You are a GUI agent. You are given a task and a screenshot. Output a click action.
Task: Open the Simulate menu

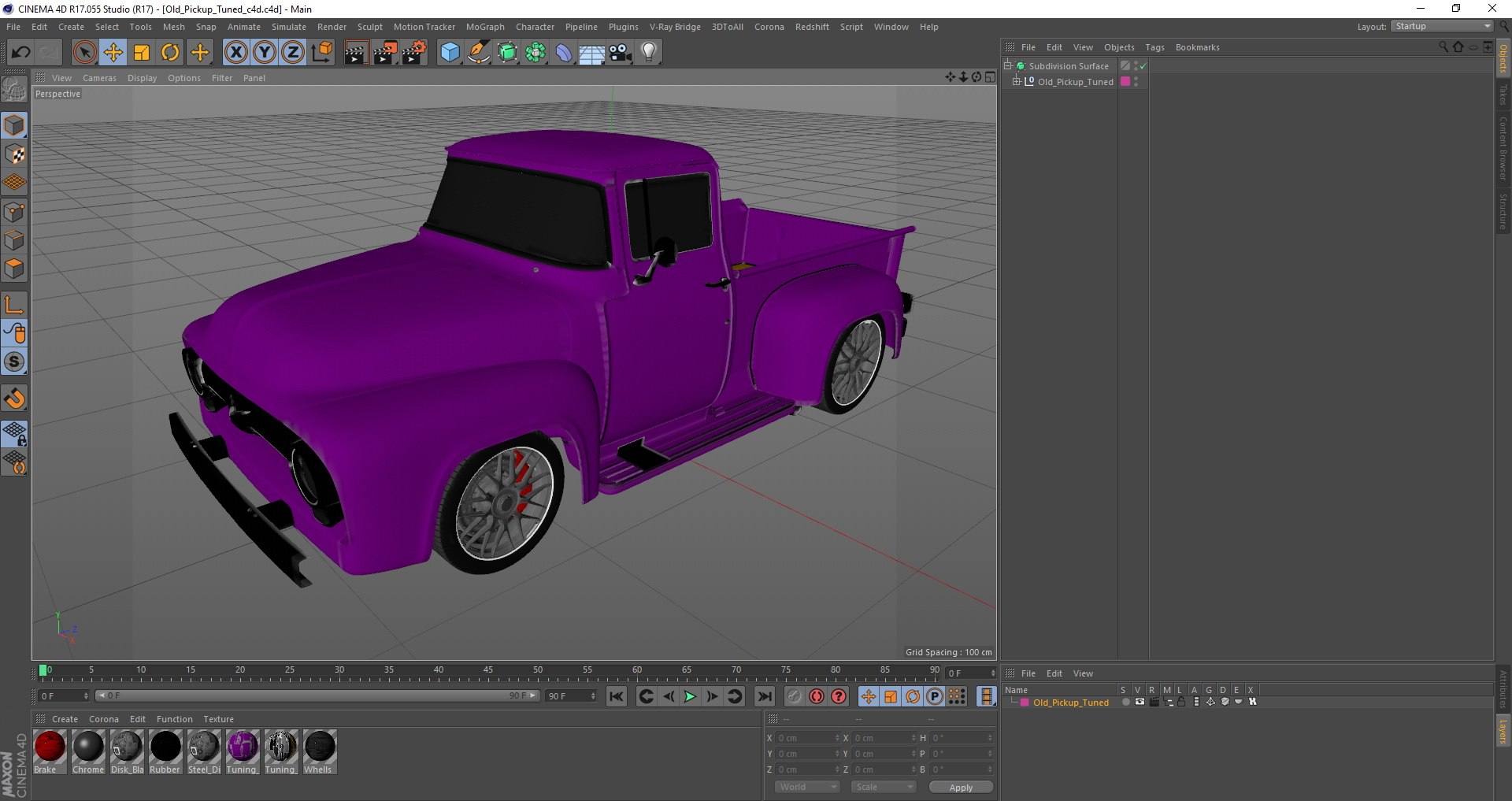pyautogui.click(x=288, y=27)
